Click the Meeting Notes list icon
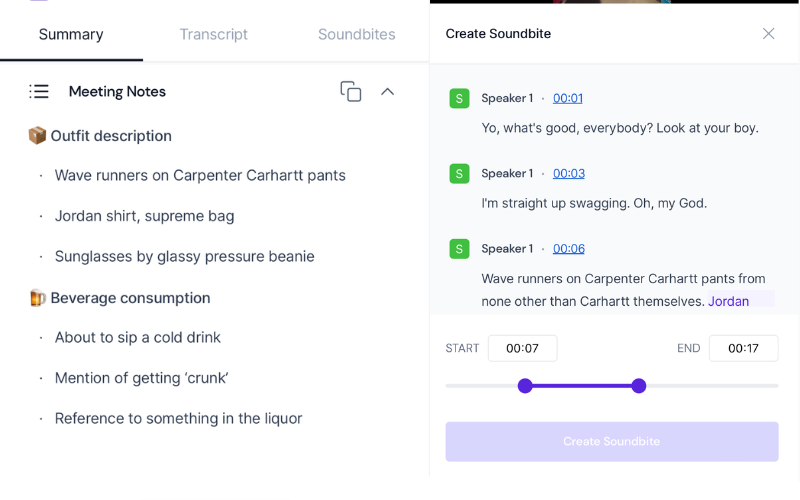Screen dimensions: 800x500 click(x=39, y=92)
